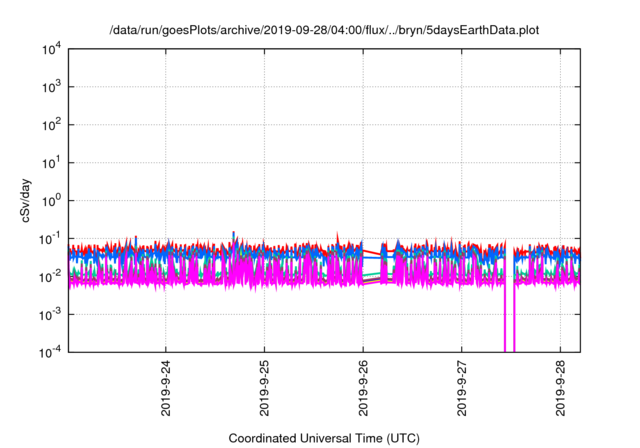Select the 2019-9-25 date tick label
Viewport: 640px width, 448px height.
pos(264,388)
